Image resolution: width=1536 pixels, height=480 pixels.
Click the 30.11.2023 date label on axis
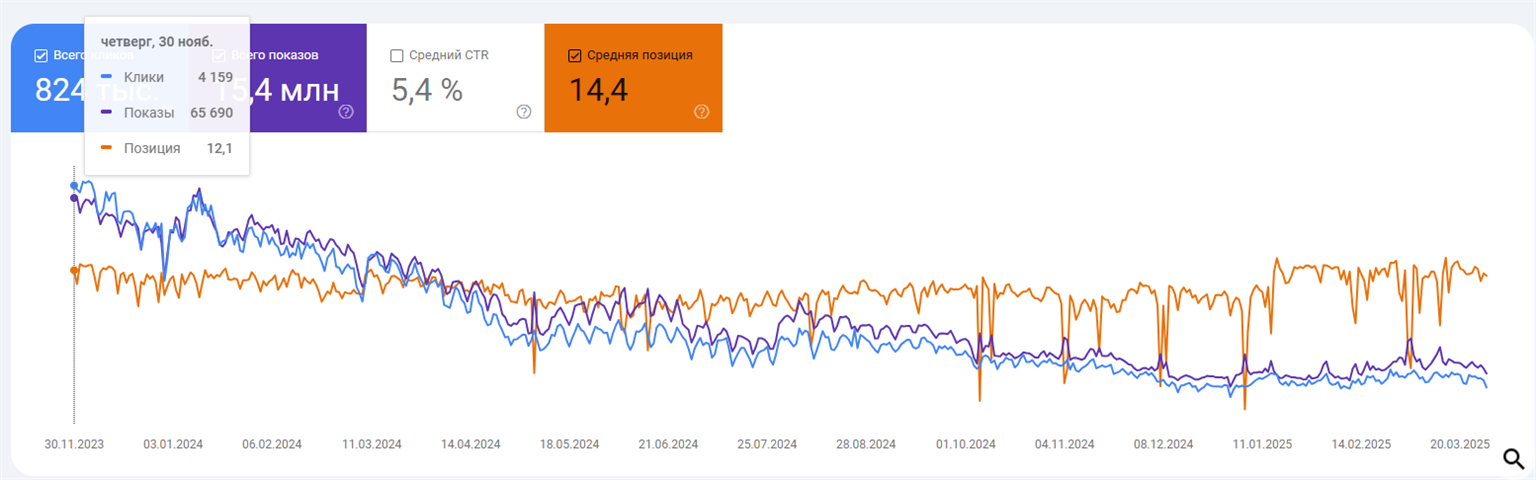point(73,444)
